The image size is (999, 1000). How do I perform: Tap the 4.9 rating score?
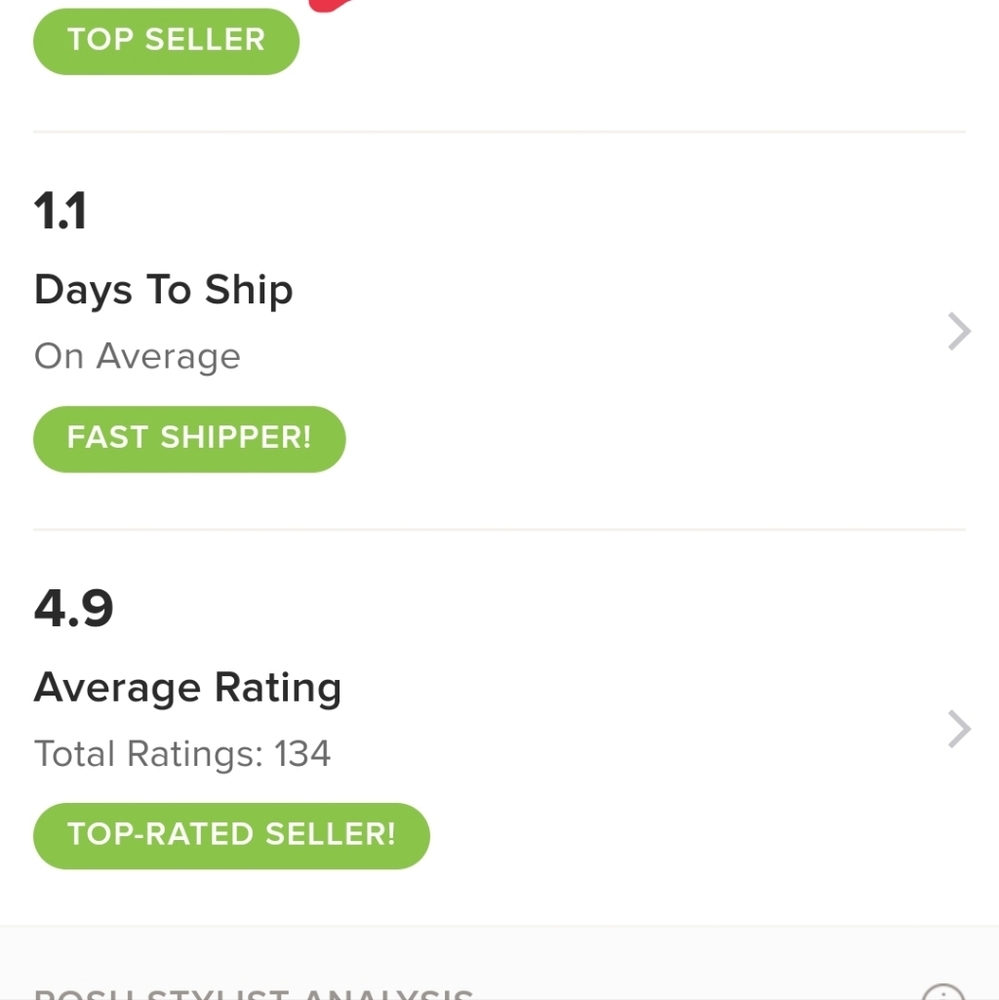coord(73,609)
